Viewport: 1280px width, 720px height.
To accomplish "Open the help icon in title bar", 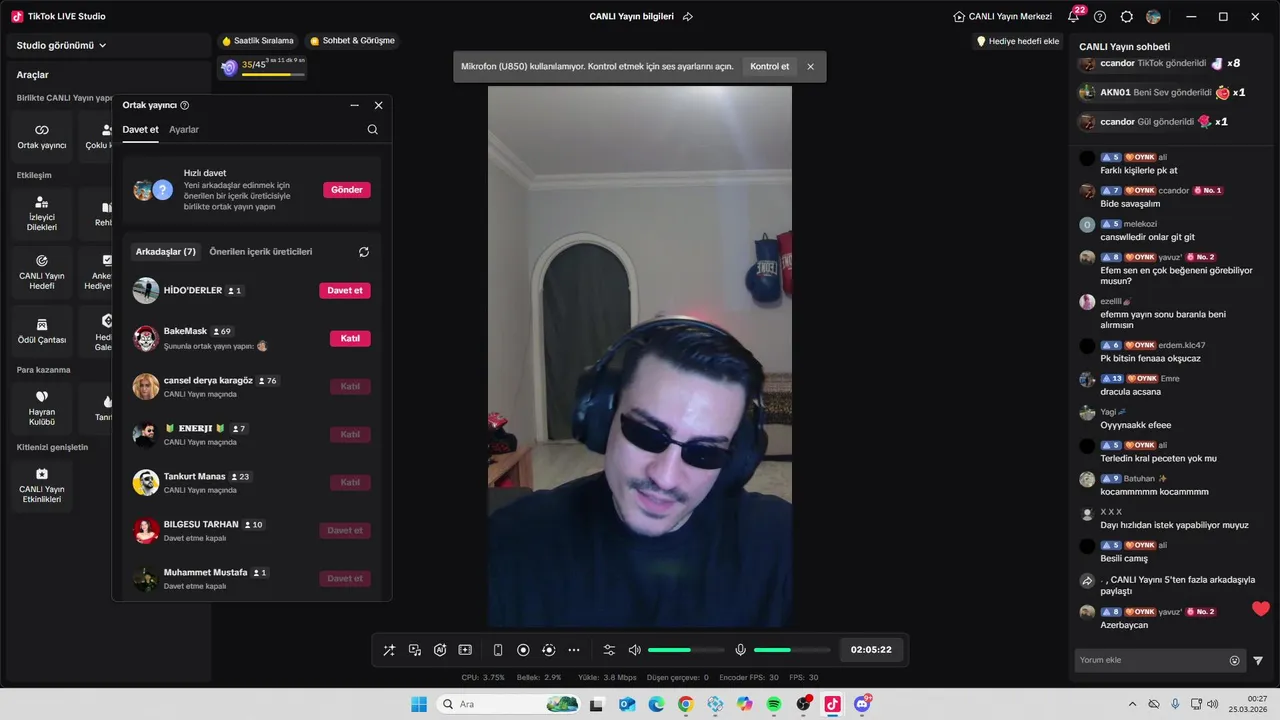I will 1100,17.
